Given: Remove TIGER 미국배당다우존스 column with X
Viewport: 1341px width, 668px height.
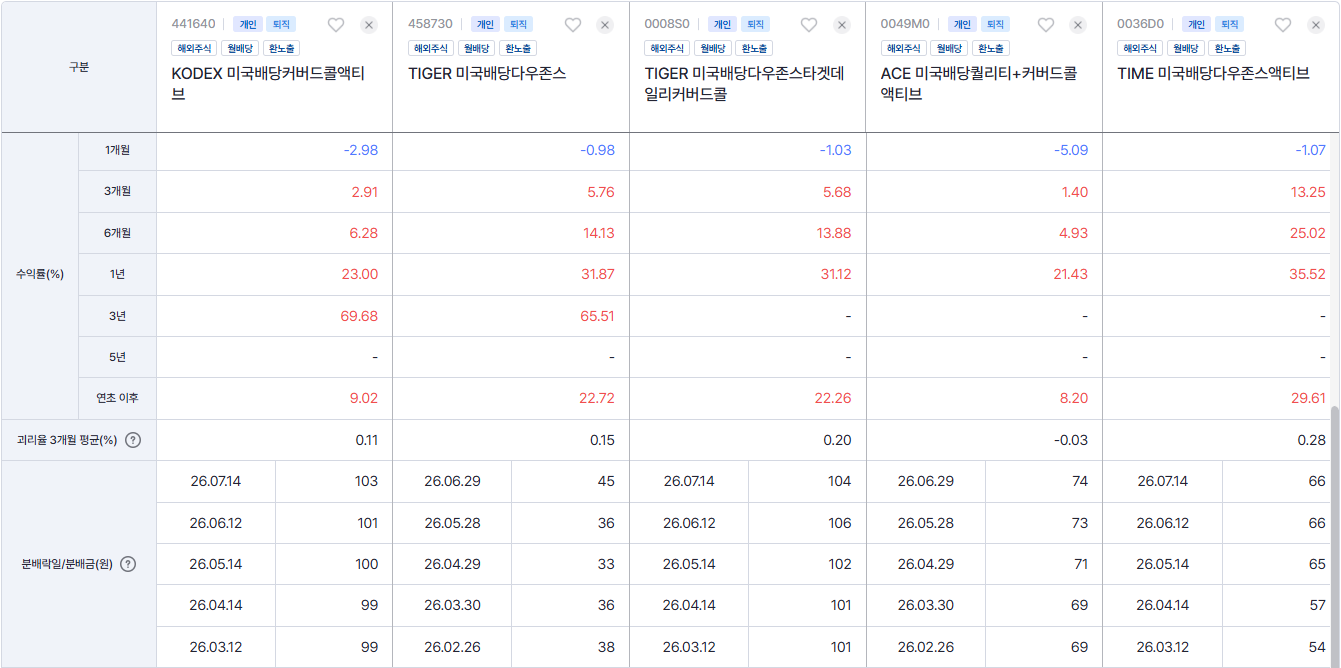Looking at the screenshot, I should (x=605, y=25).
